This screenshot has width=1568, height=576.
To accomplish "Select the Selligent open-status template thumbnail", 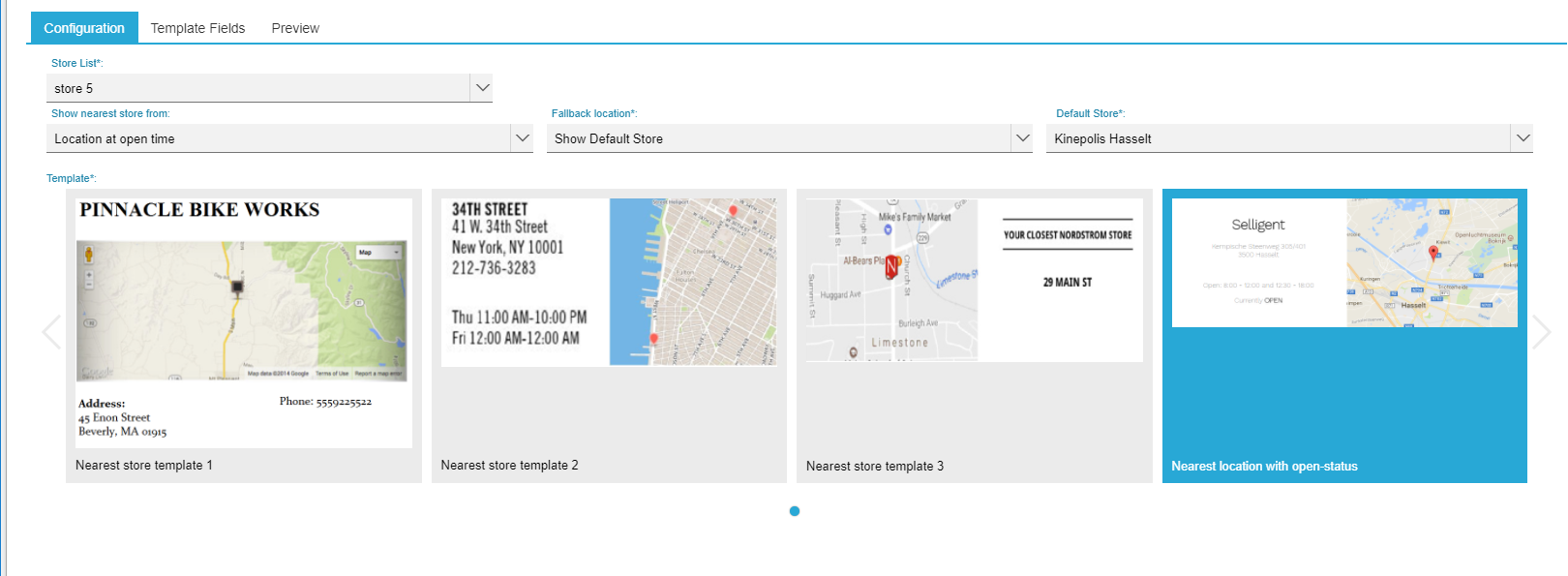I will pos(1344,262).
